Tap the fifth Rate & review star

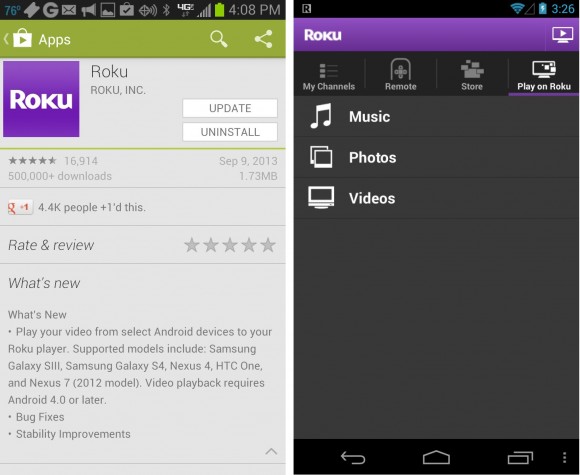(268, 245)
